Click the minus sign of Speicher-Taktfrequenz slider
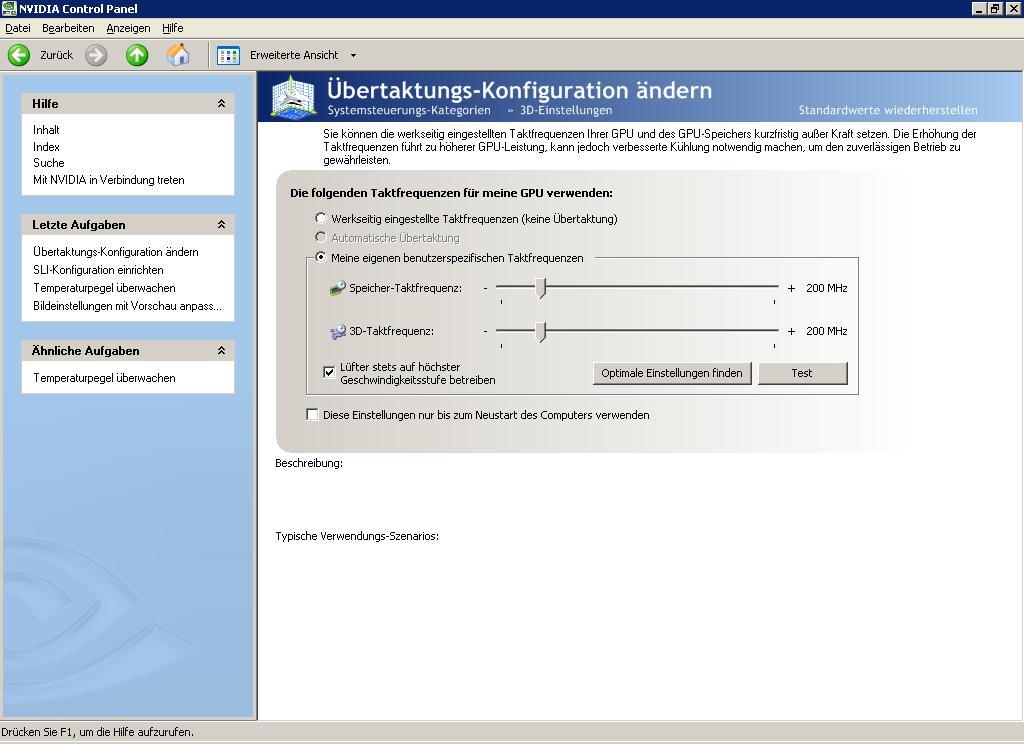The image size is (1024, 744). 485,288
